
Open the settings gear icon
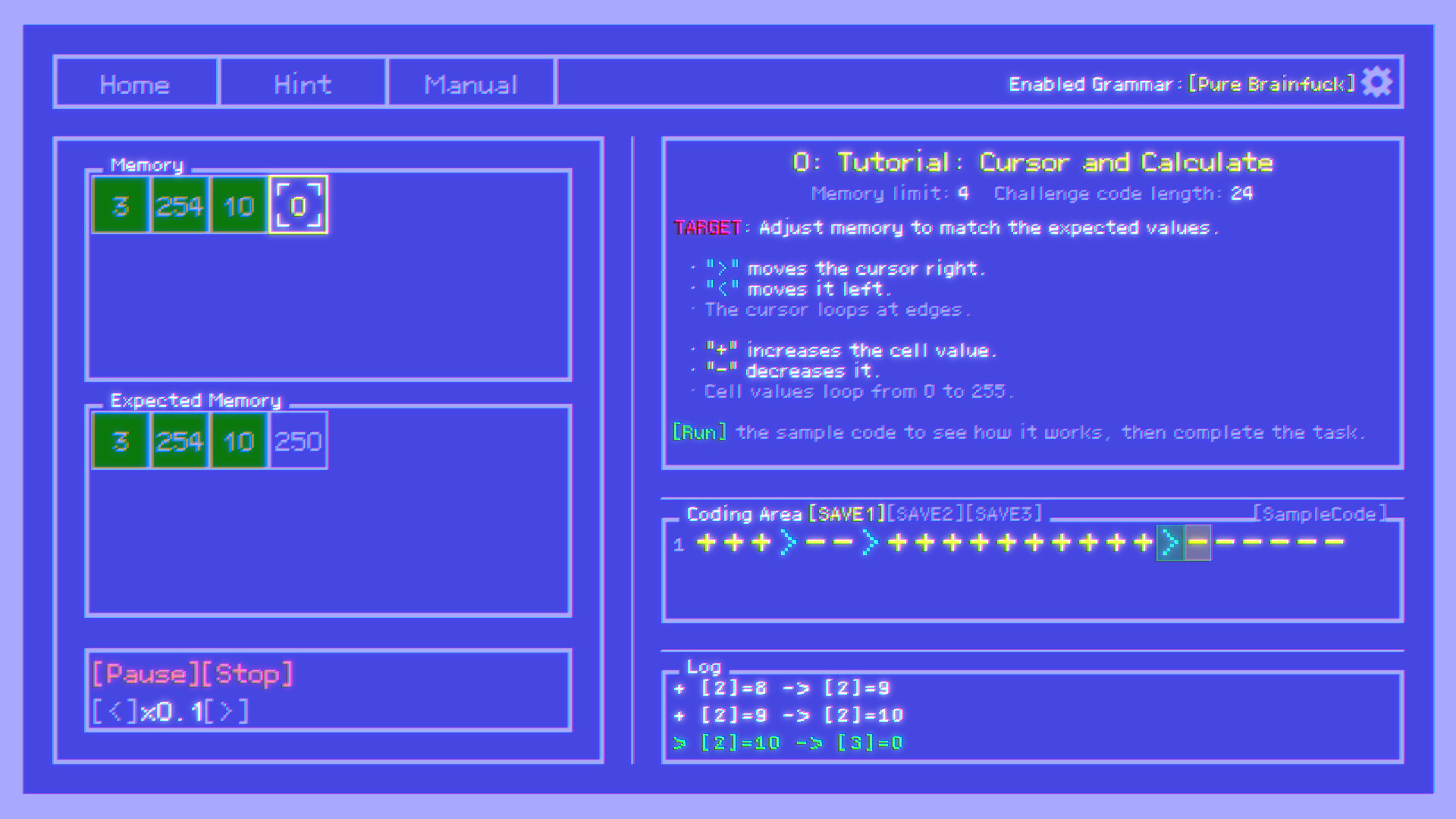[x=1376, y=83]
